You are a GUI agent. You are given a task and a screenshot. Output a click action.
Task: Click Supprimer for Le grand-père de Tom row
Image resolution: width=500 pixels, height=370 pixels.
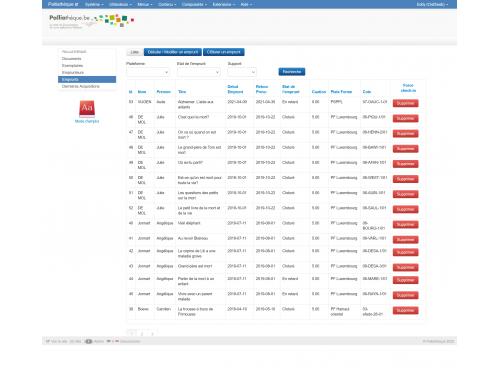click(x=405, y=149)
